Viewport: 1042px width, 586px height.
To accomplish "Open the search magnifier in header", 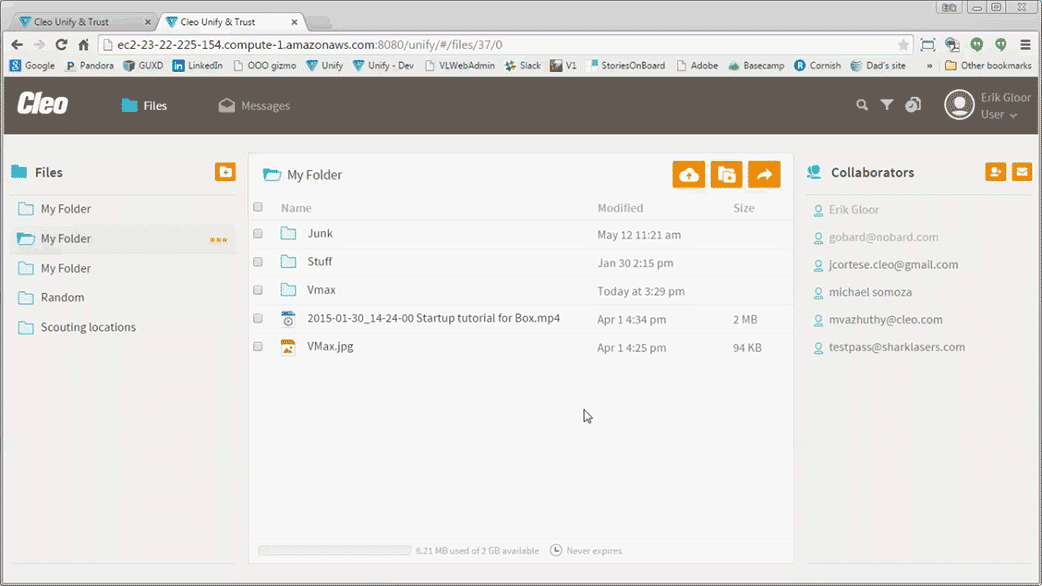I will pos(862,105).
